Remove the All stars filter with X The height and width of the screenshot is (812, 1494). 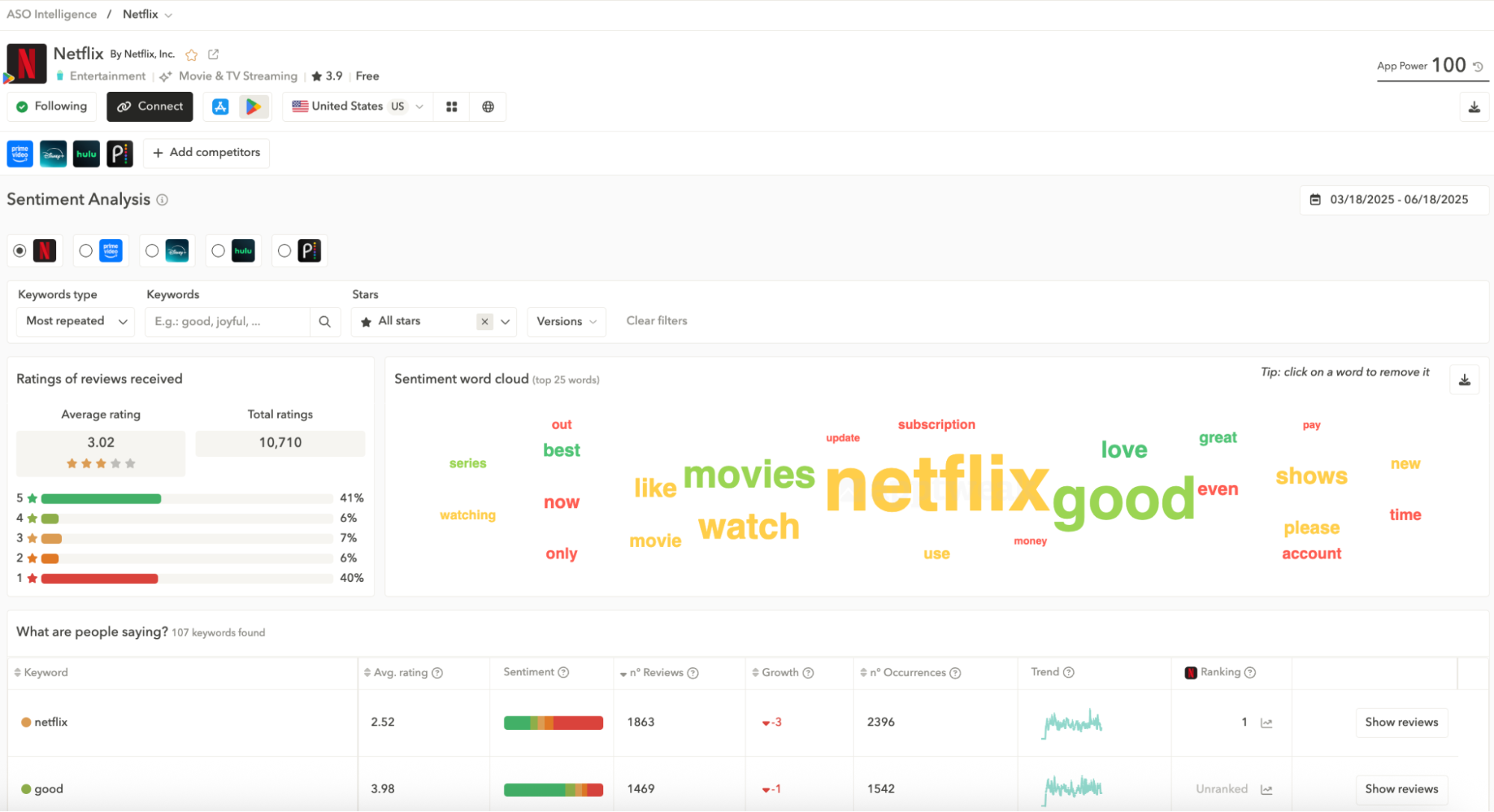[485, 322]
